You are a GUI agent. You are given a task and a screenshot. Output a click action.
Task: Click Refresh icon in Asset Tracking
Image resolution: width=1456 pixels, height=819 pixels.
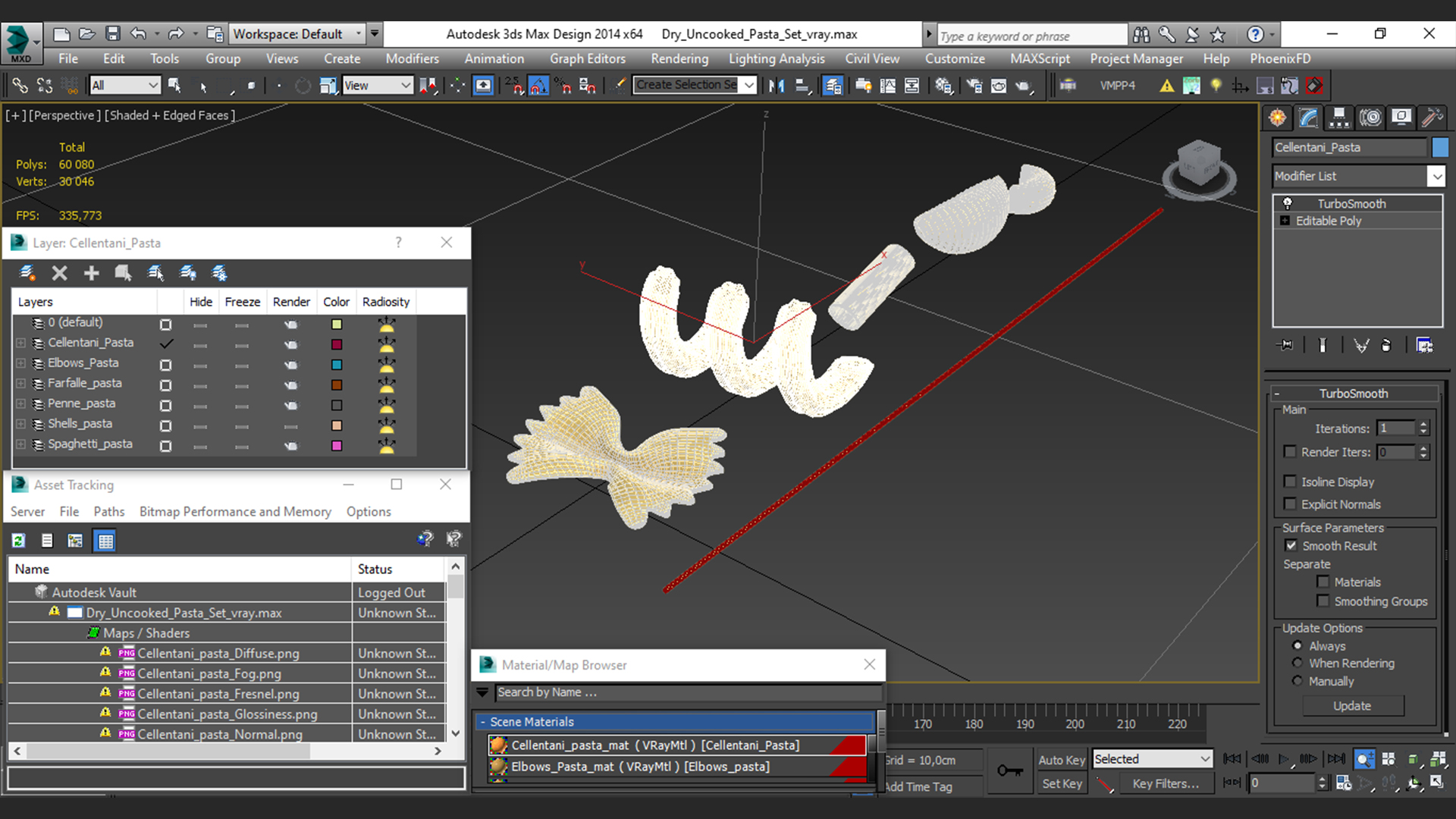tap(18, 541)
